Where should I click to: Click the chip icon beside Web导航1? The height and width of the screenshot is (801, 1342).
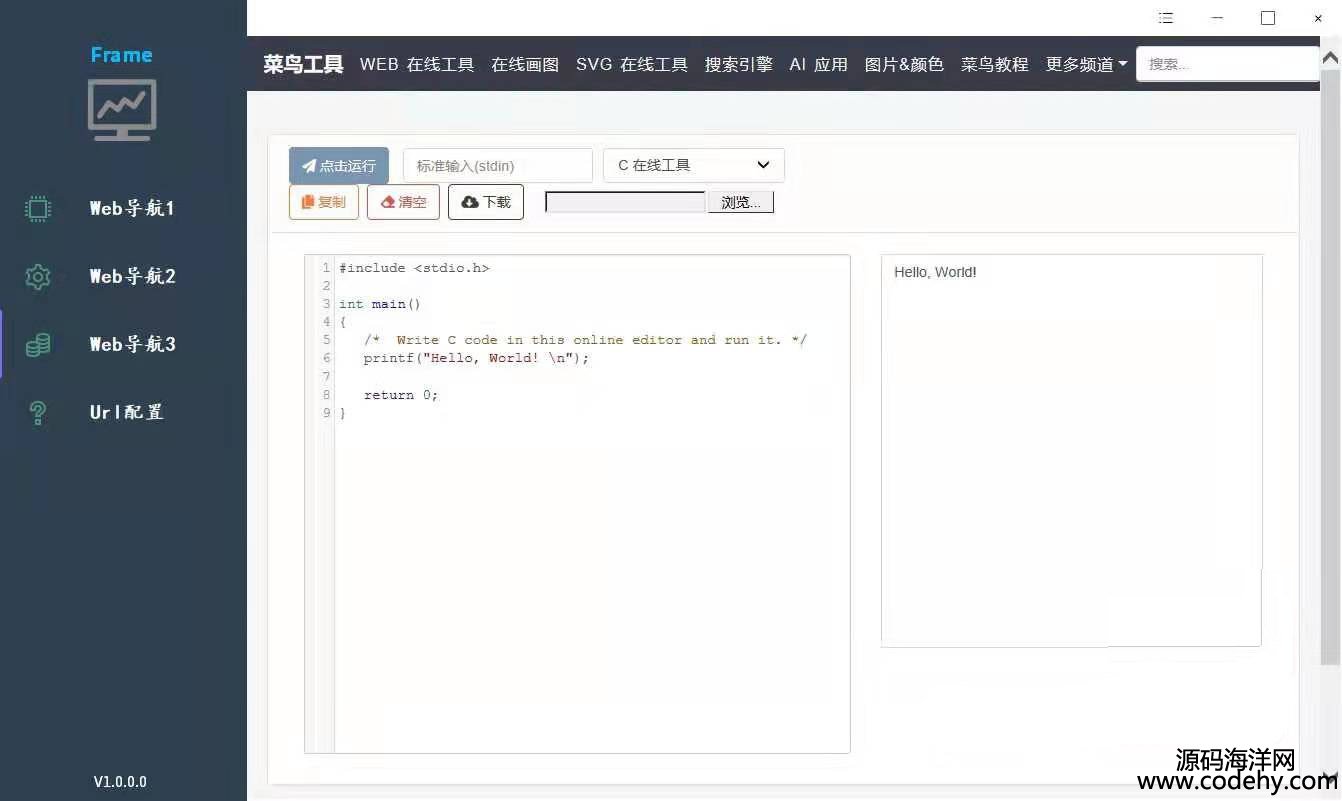[x=38, y=208]
